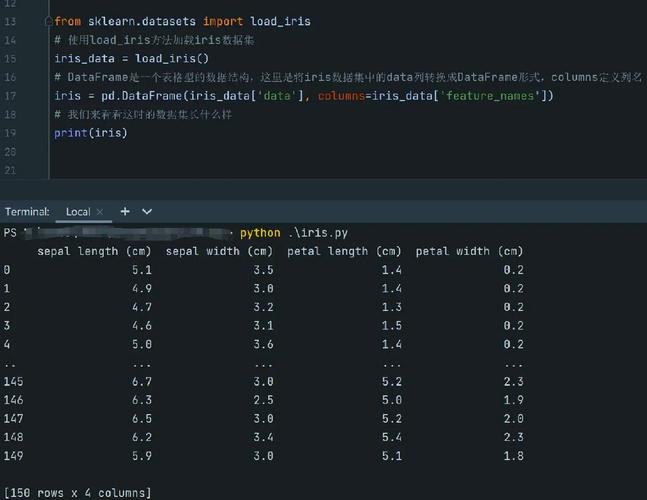This screenshot has width=647, height=500.
Task: Click load_iris() call on line 15
Action: (x=172, y=59)
